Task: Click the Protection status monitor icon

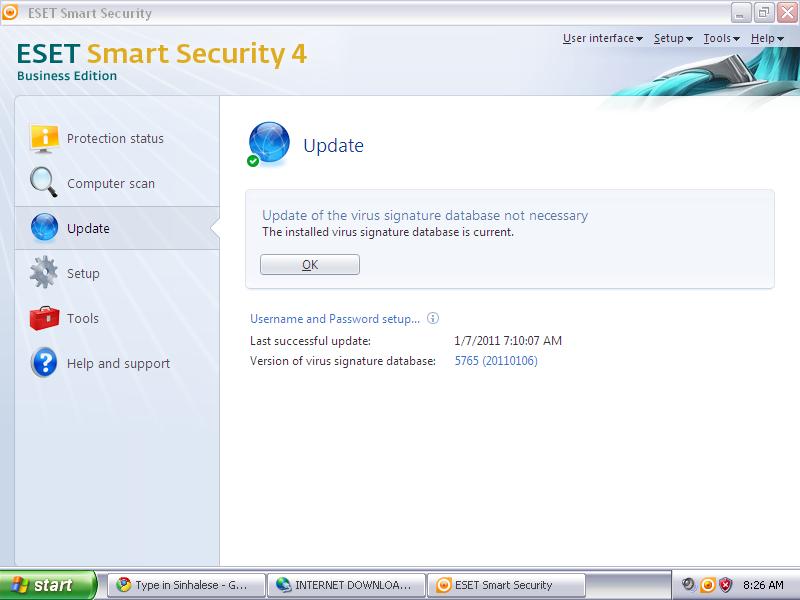Action: pos(44,138)
